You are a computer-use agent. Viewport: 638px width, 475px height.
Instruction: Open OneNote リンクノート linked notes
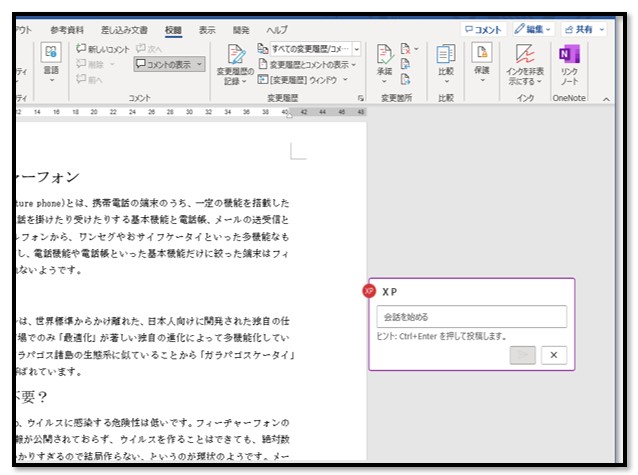[x=569, y=64]
